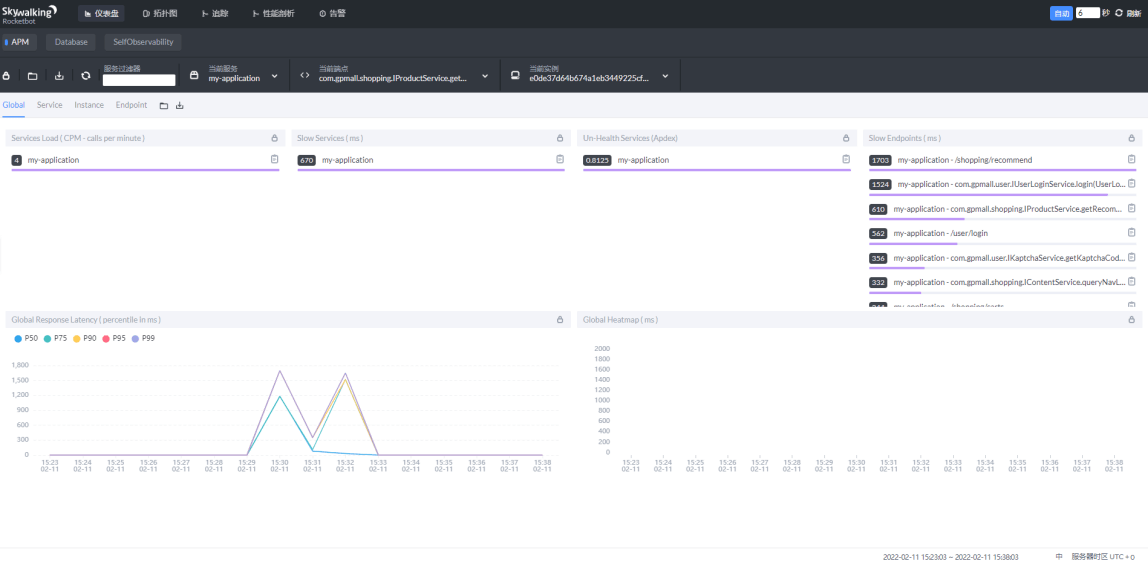Expand the 当前服务 my-application dropdown
The image size is (1148, 564).
coord(275,75)
